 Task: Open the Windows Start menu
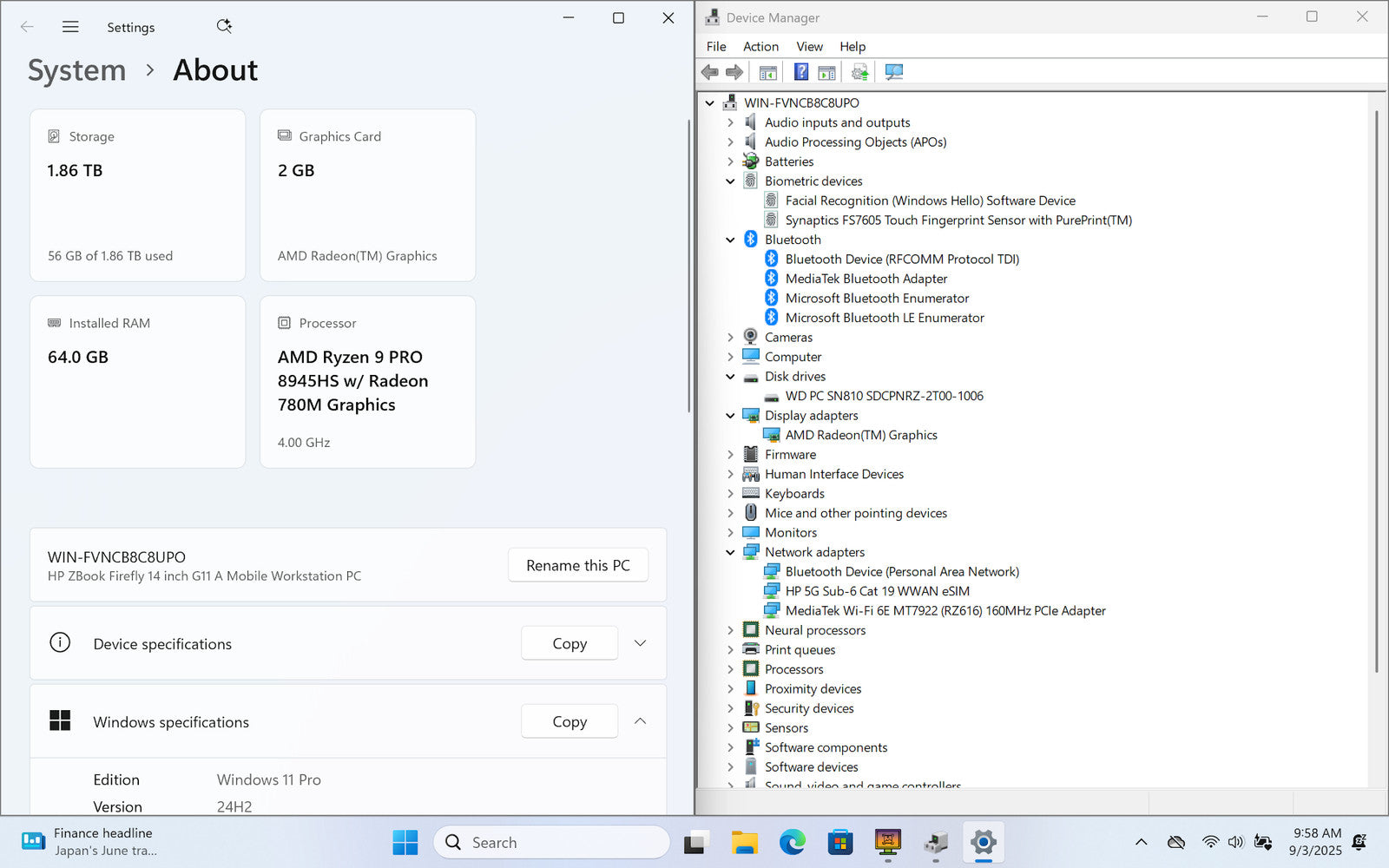[x=405, y=842]
